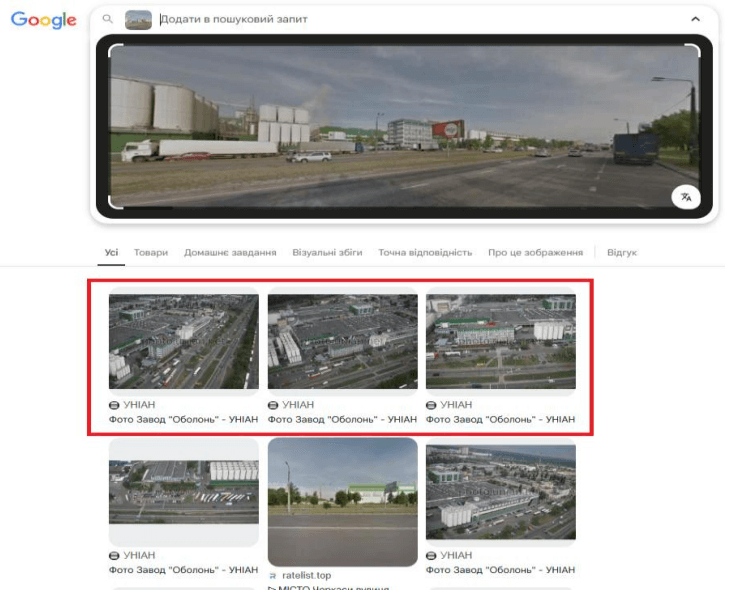Click the translate icon on the image

686,197
